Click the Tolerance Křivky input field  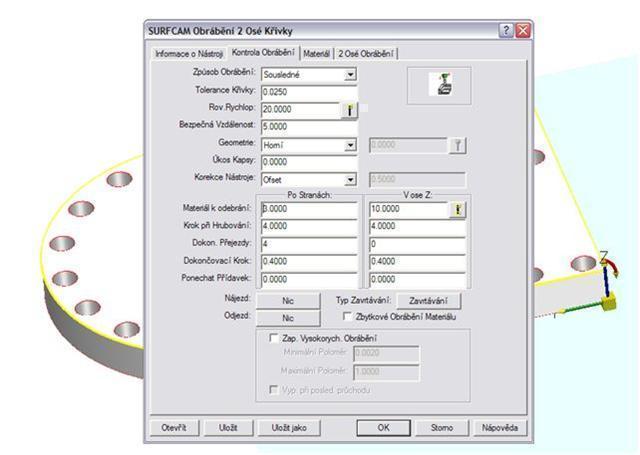(309, 92)
